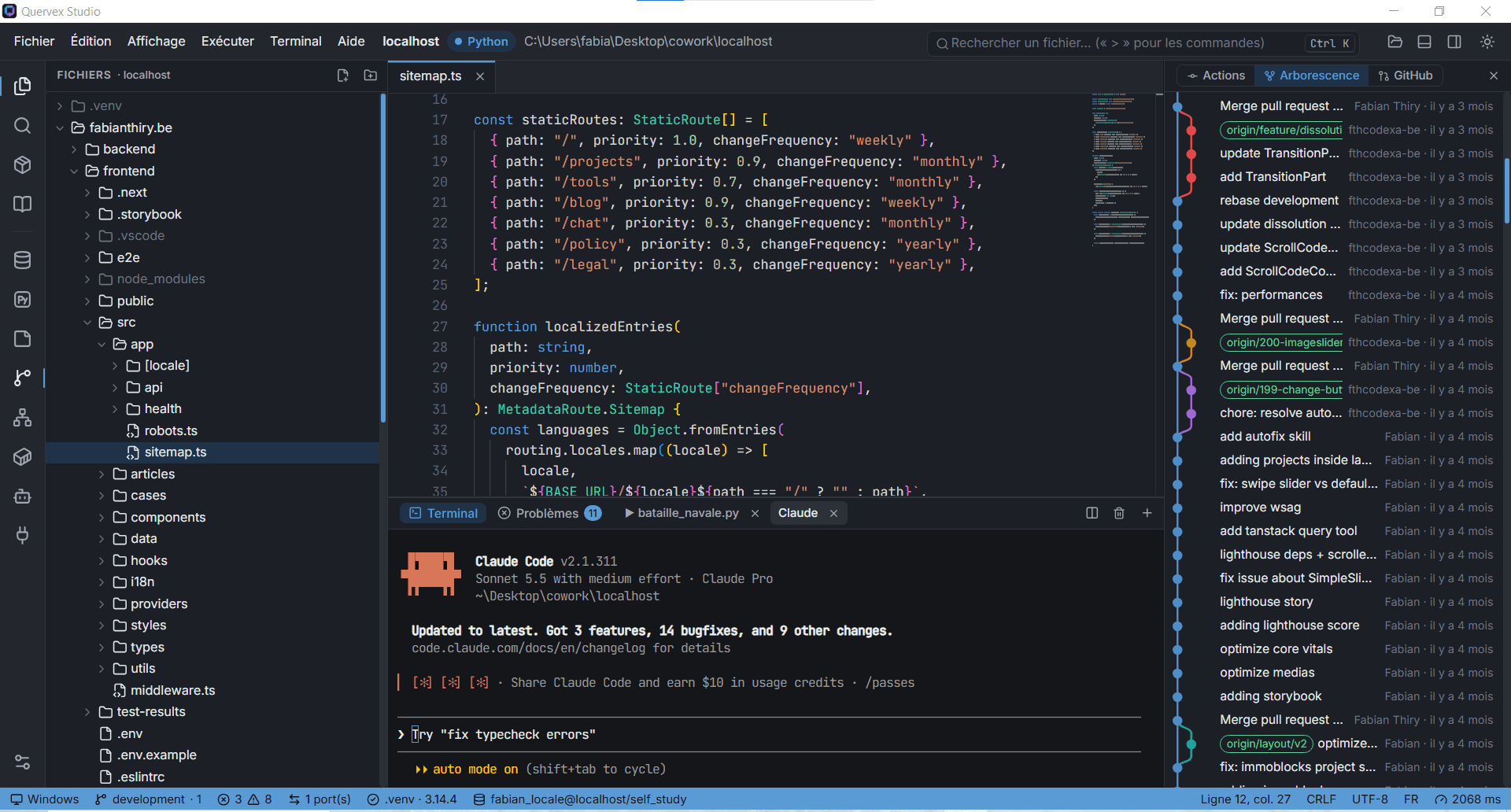Open the database sidebar icon

[x=23, y=260]
